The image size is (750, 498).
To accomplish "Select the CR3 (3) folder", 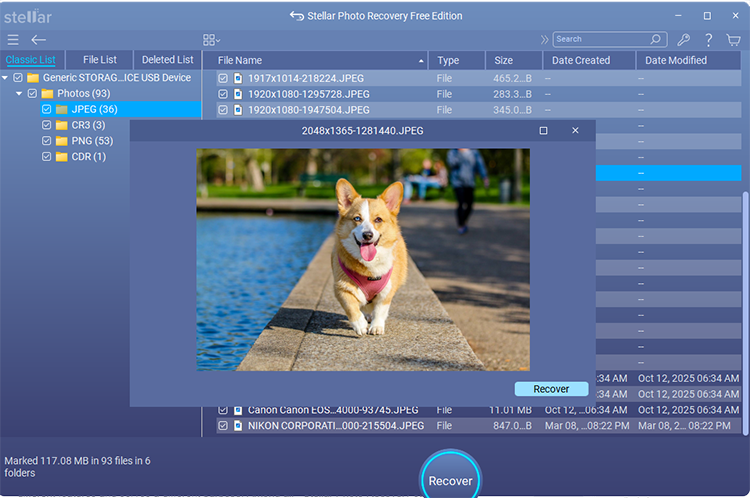I will 88,125.
